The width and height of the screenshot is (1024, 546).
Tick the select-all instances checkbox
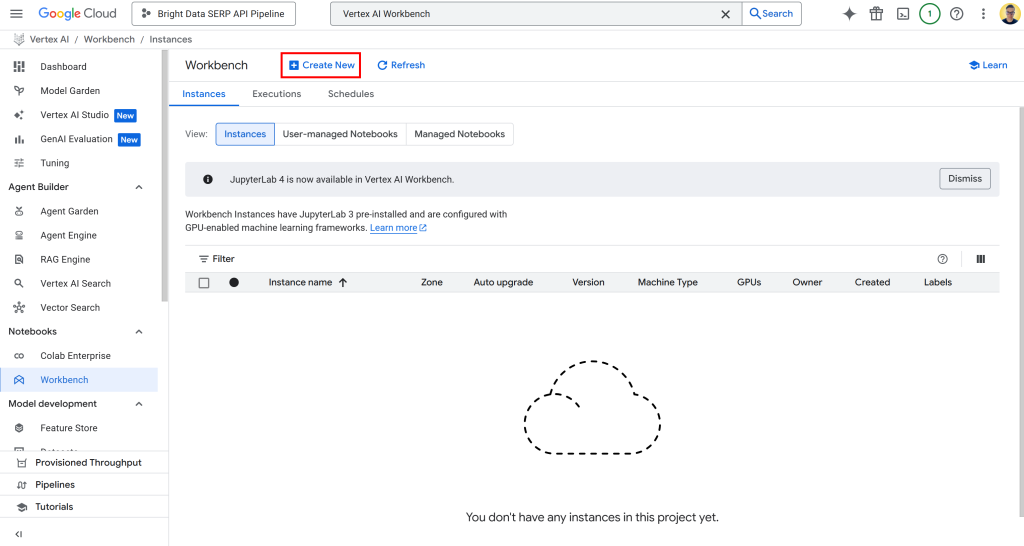click(x=204, y=283)
